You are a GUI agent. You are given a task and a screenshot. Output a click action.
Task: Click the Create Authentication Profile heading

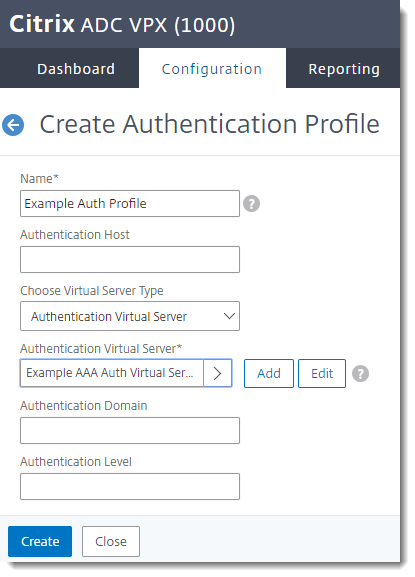[209, 124]
